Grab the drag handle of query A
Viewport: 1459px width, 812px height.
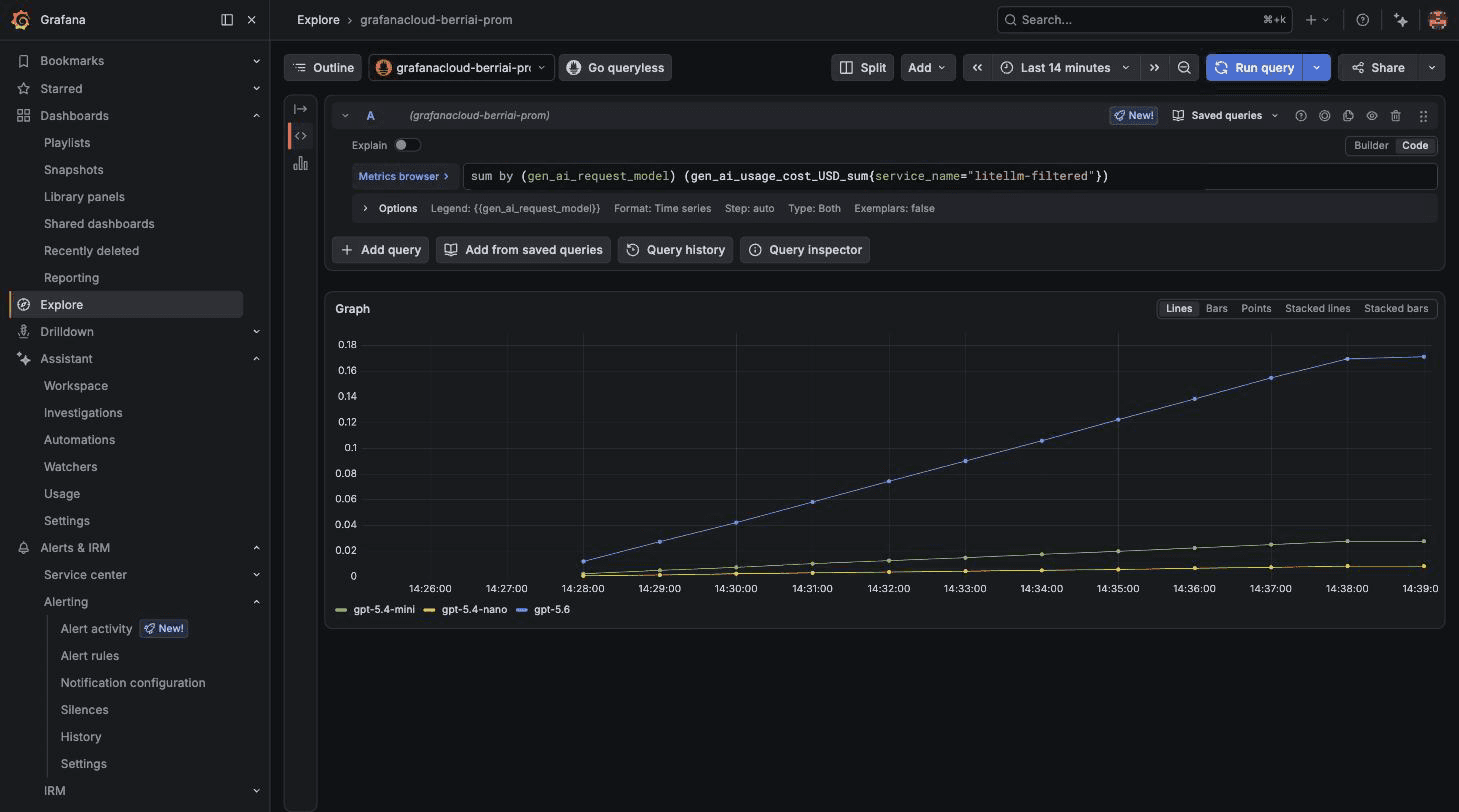[x=1423, y=116]
